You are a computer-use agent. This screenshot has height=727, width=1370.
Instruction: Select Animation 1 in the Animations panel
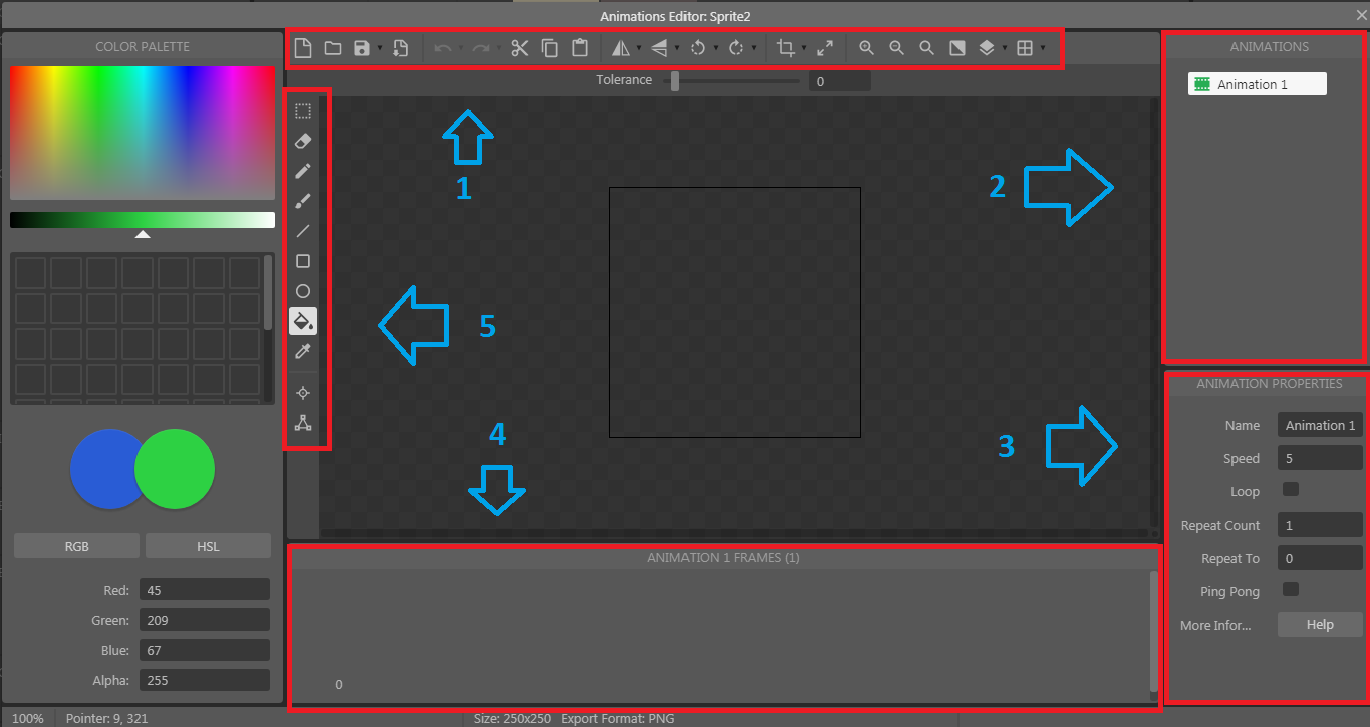click(x=1256, y=83)
